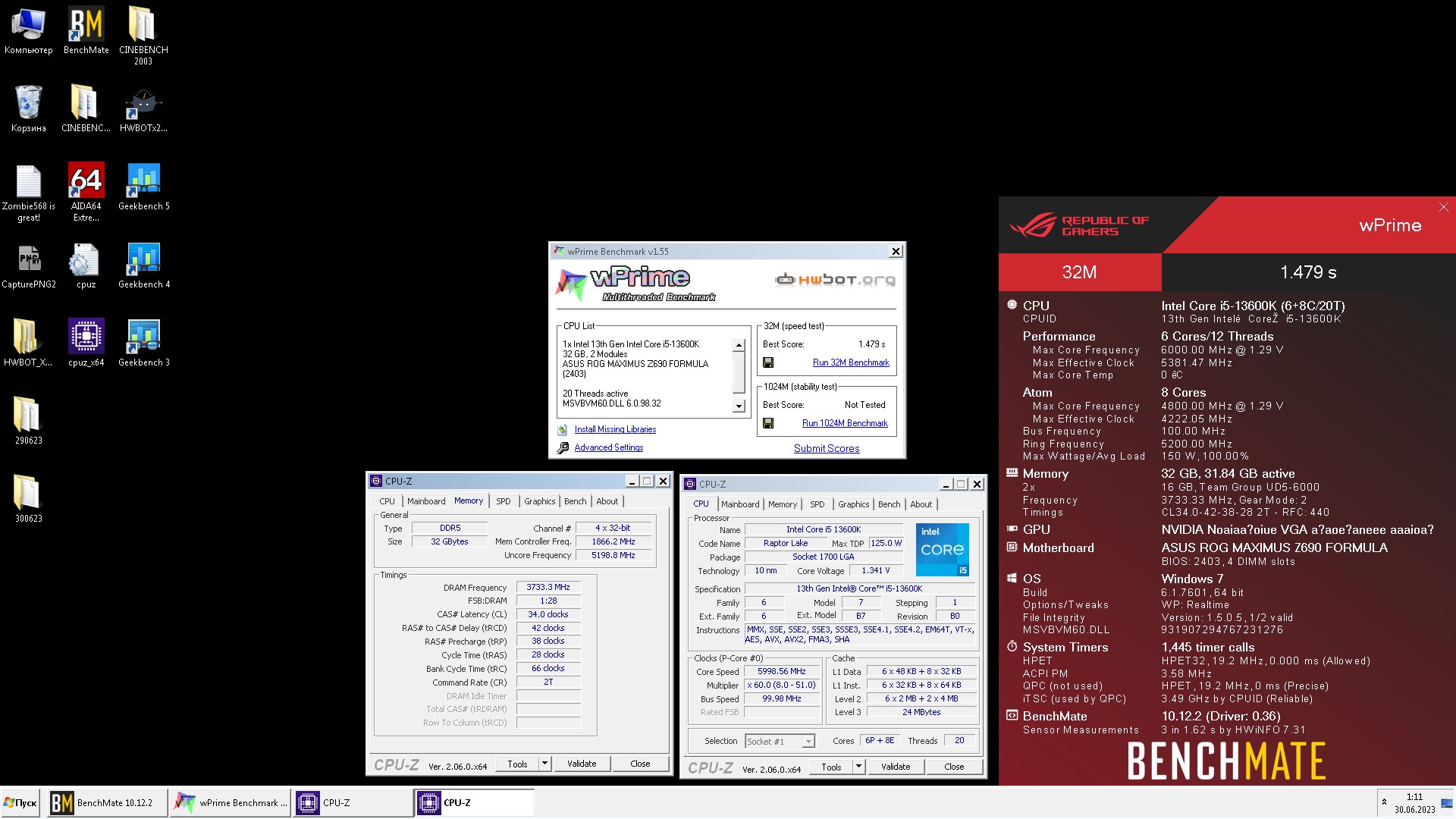The height and width of the screenshot is (819, 1456).
Task: Open About tab in left CPU-Z window
Action: [x=607, y=501]
